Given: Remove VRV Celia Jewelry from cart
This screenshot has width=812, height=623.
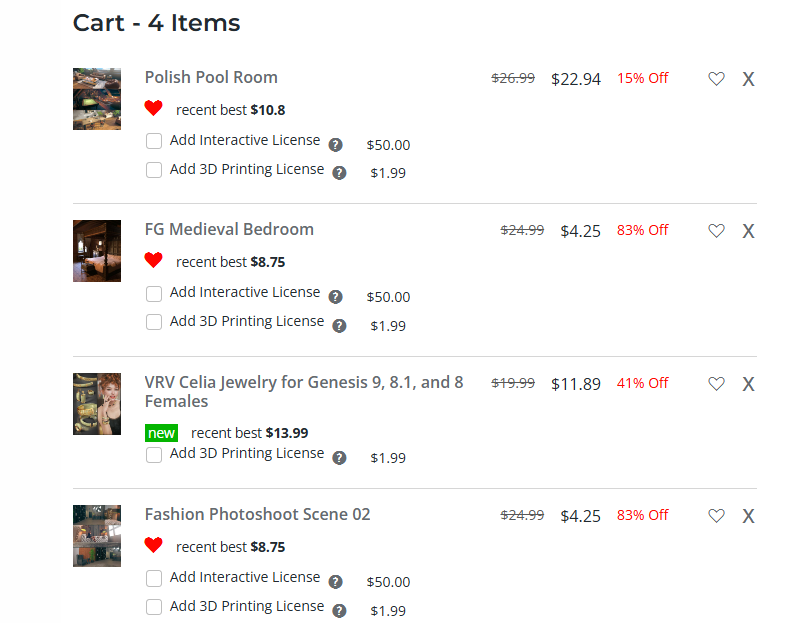Looking at the screenshot, I should (748, 384).
